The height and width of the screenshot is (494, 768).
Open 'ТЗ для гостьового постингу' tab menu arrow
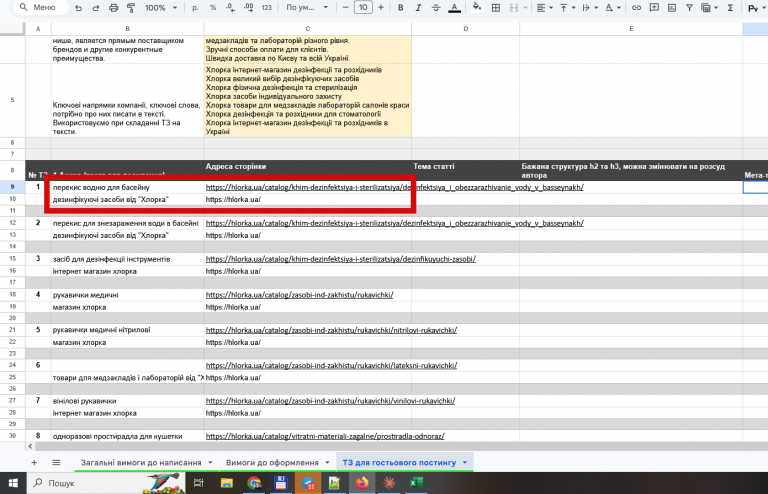[x=465, y=462]
